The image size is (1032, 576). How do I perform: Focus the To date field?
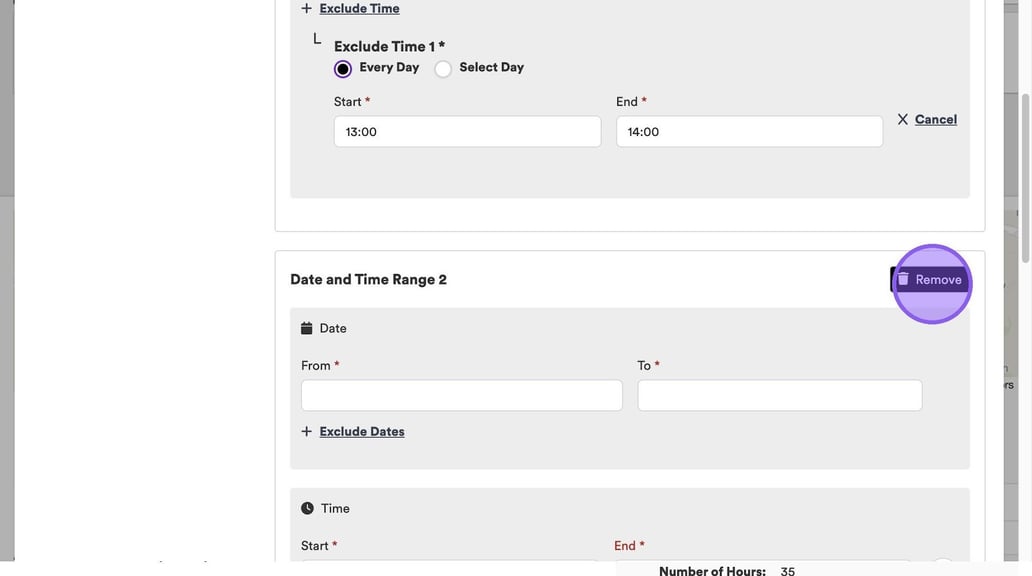tap(779, 395)
